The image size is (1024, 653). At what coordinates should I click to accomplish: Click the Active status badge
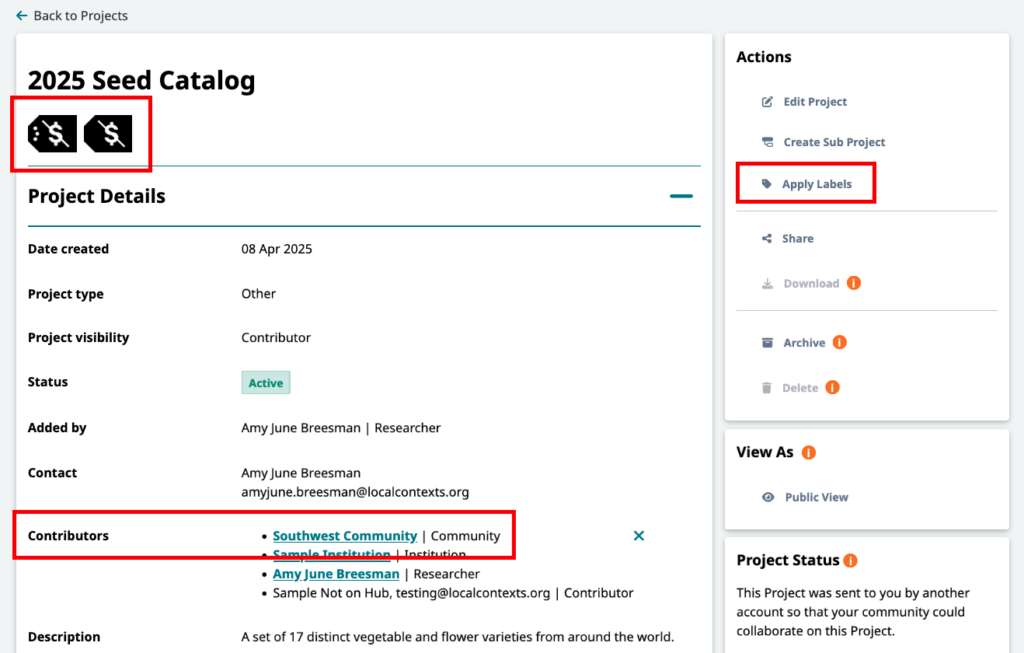(266, 383)
